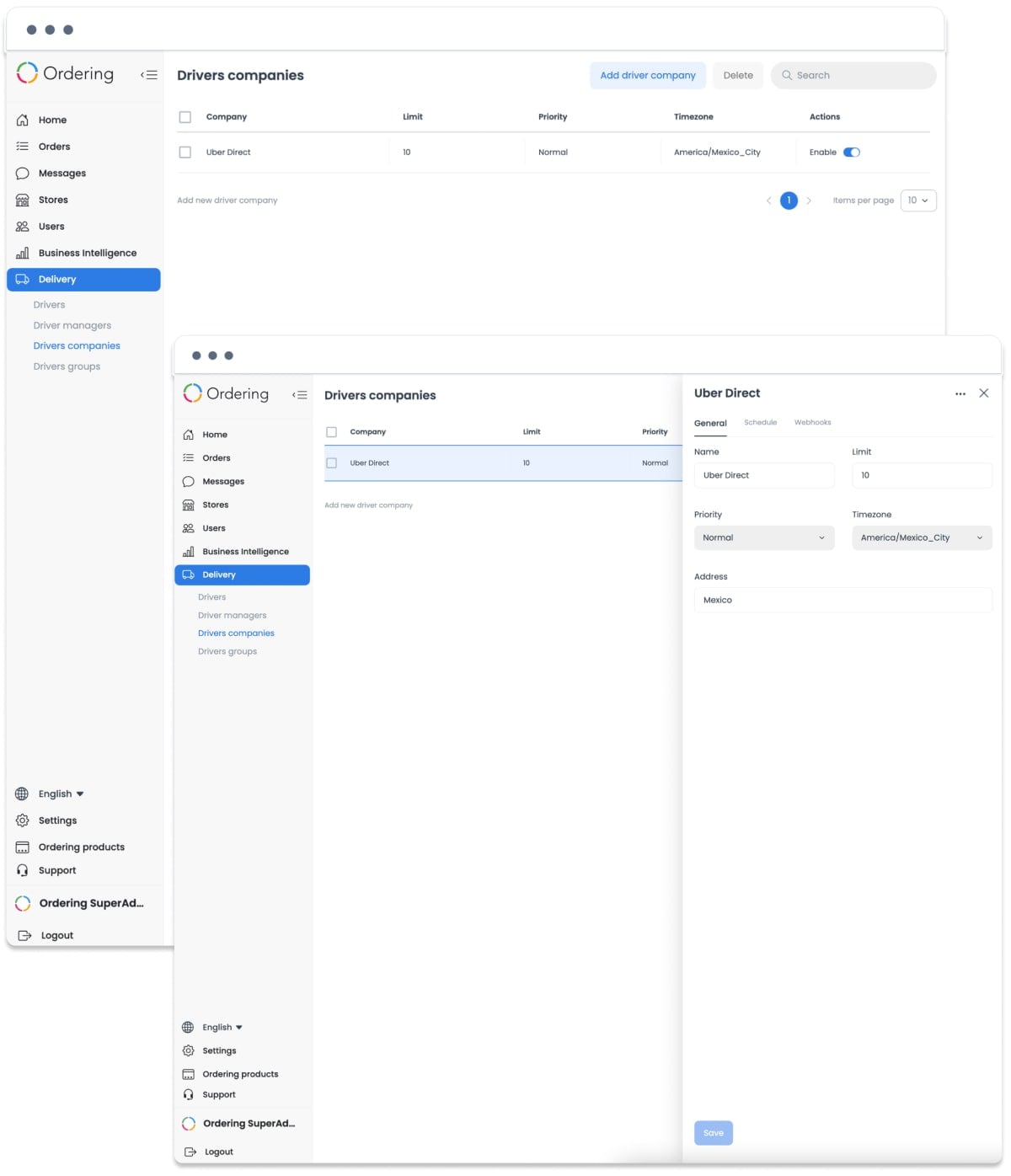This screenshot has height=1176, width=1011.
Task: Click the Limit field containing 10
Action: pos(922,476)
